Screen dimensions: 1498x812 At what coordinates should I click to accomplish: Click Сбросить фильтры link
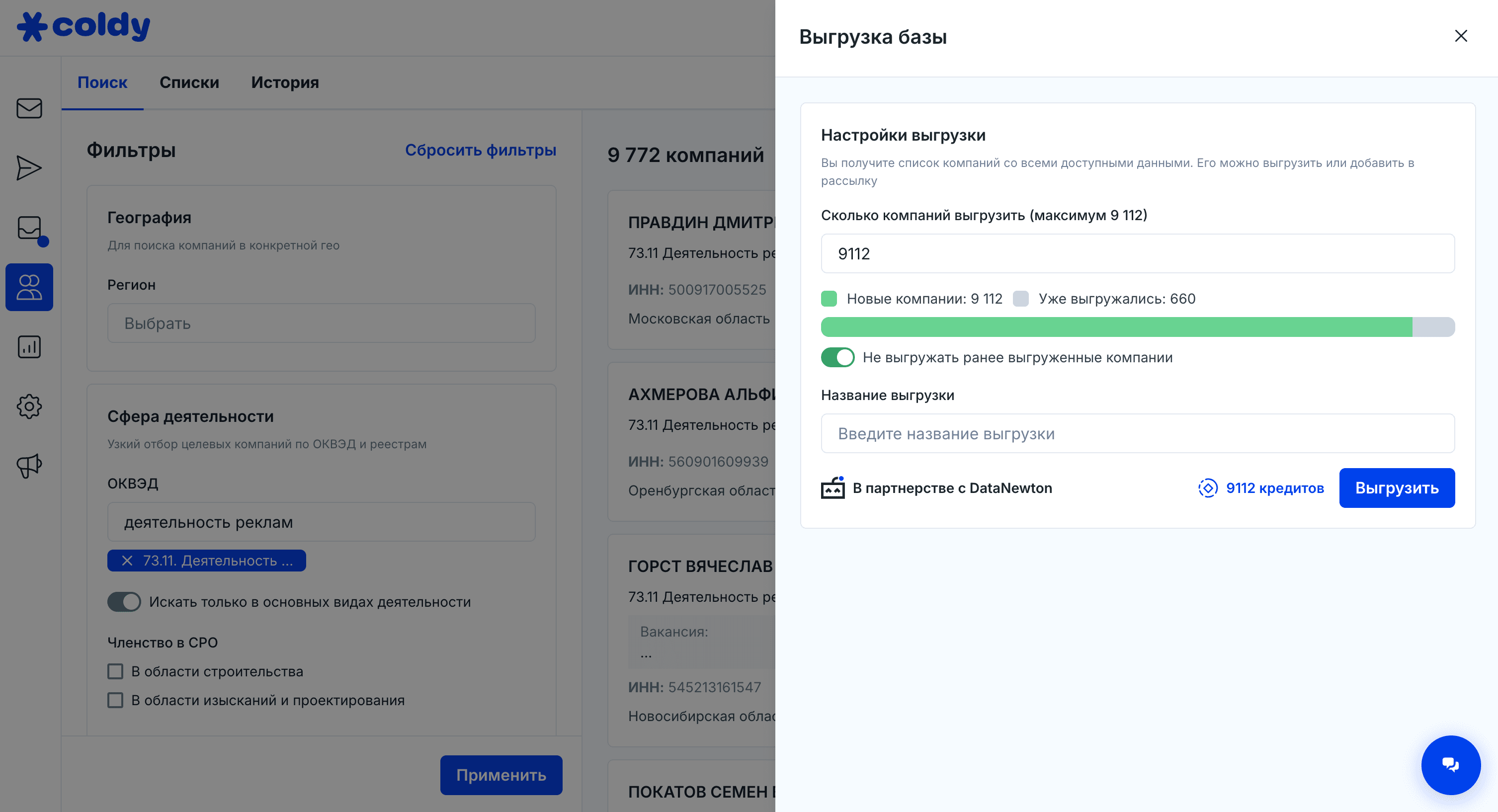(x=480, y=150)
